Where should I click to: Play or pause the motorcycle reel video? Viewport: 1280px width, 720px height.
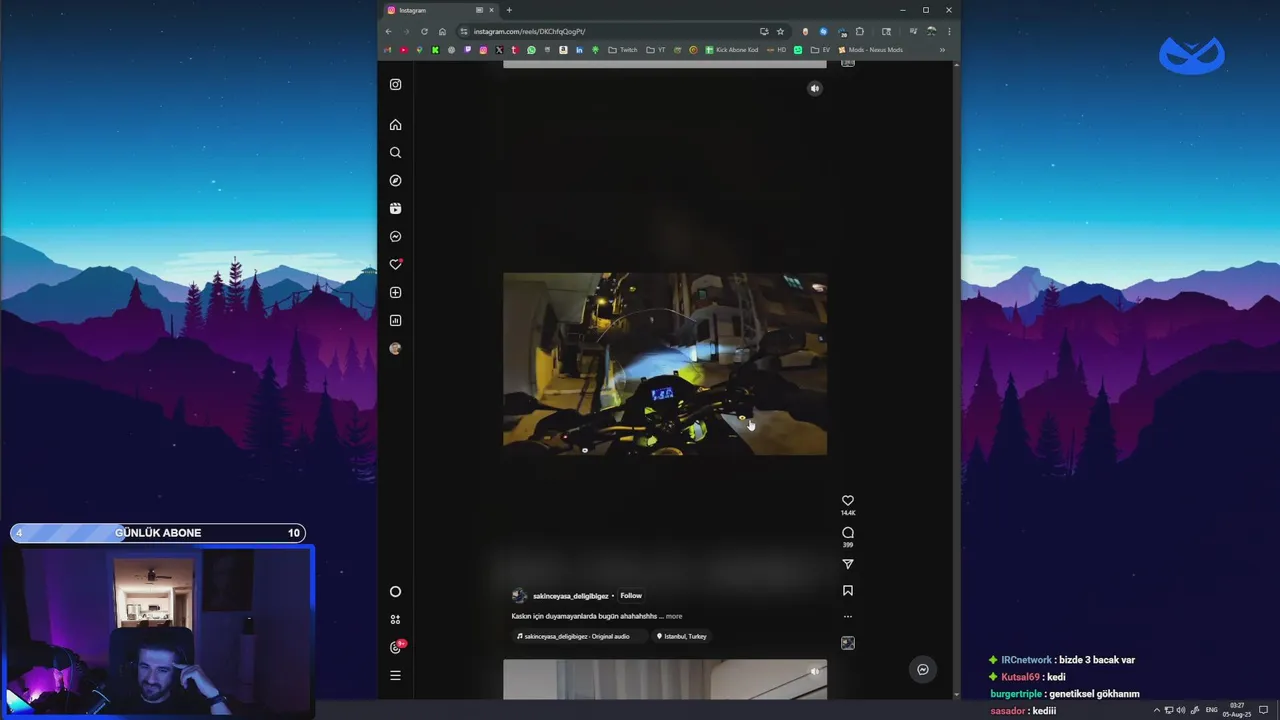(x=665, y=364)
